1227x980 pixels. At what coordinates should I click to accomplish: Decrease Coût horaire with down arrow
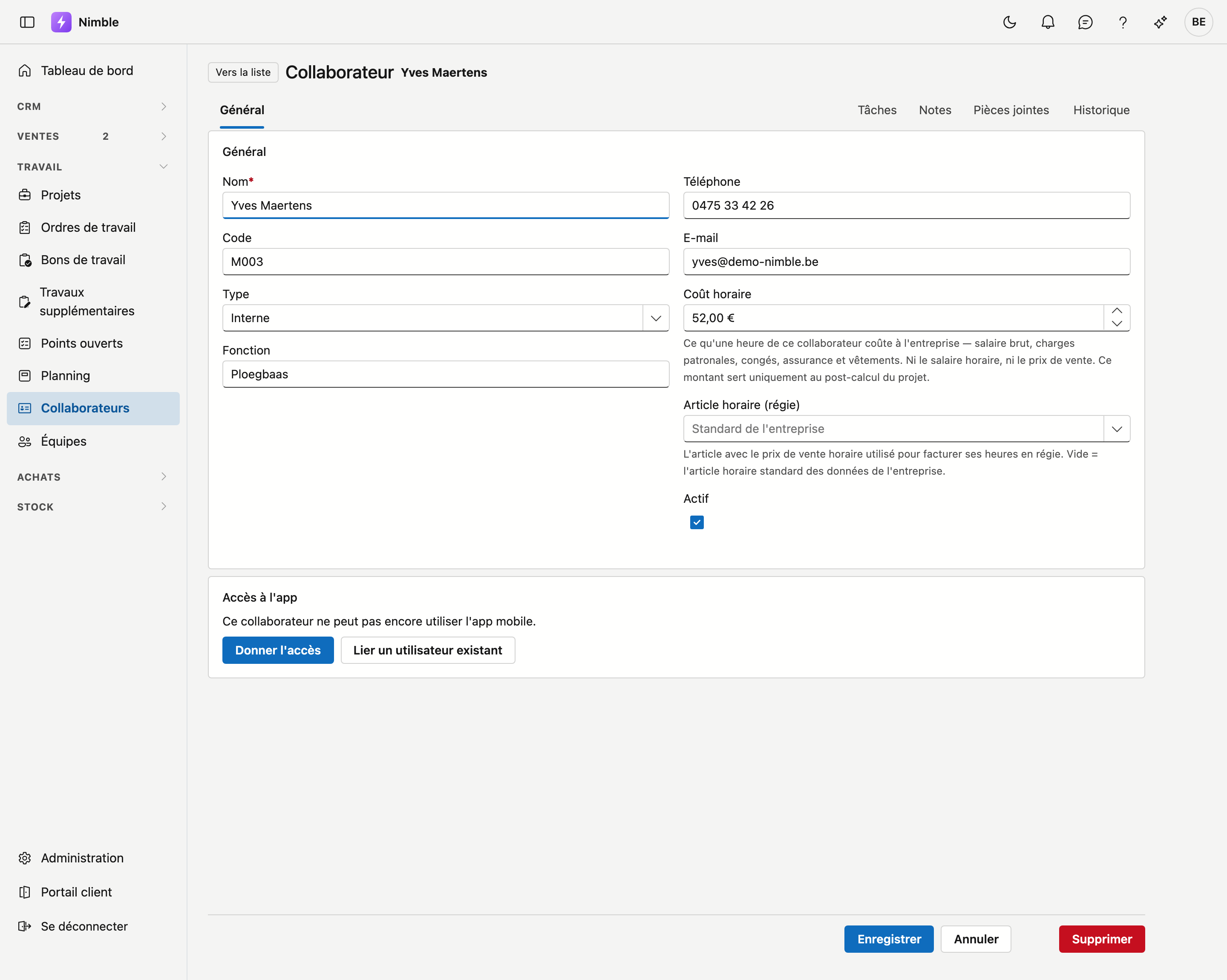[x=1117, y=324]
